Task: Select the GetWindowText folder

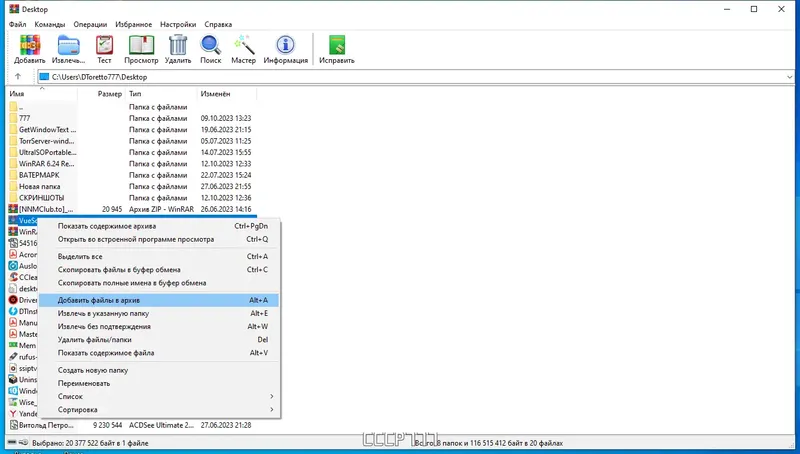Action: coord(132,130)
